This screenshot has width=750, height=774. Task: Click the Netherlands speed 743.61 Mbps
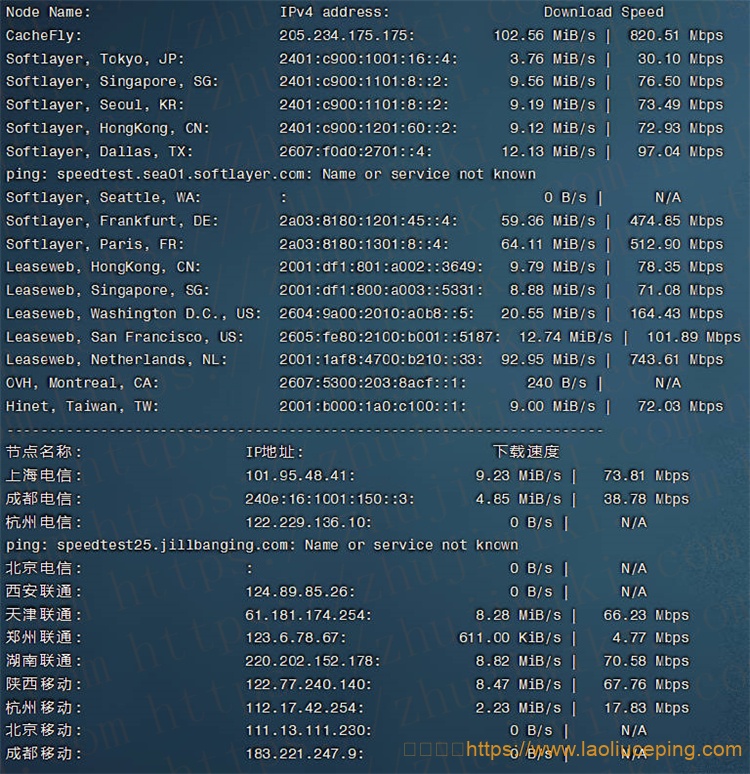pyautogui.click(x=676, y=360)
